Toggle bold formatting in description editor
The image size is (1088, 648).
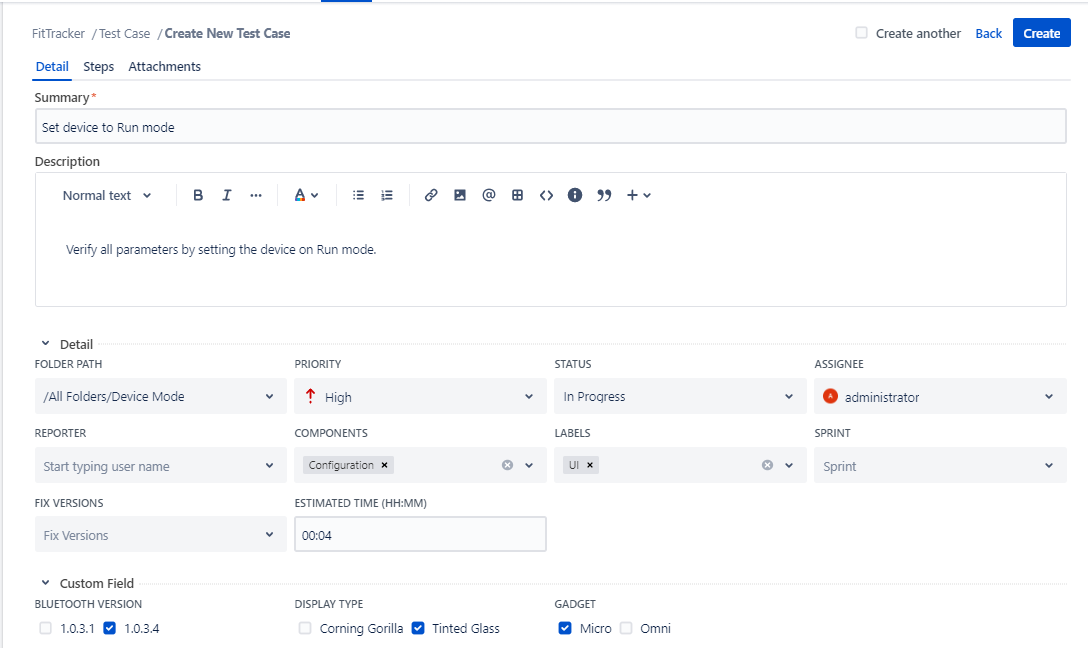point(198,196)
